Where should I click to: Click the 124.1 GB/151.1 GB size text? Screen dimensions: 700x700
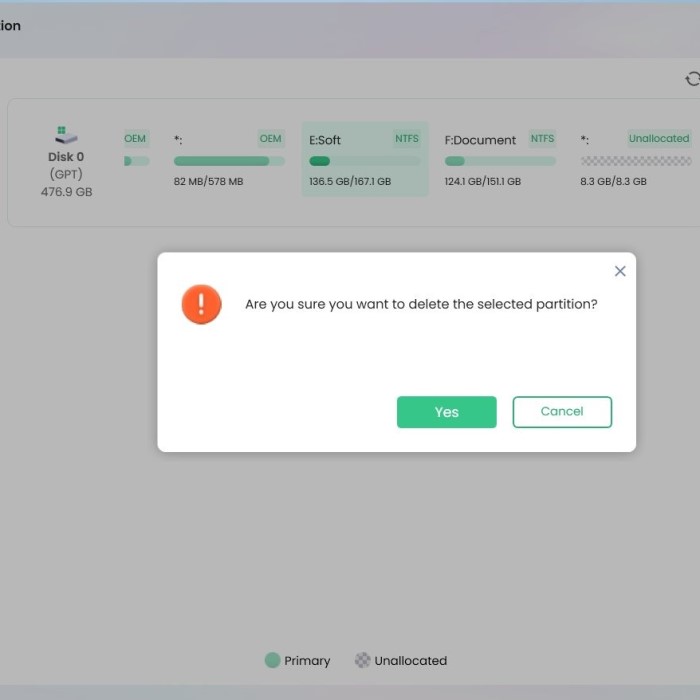tap(483, 181)
